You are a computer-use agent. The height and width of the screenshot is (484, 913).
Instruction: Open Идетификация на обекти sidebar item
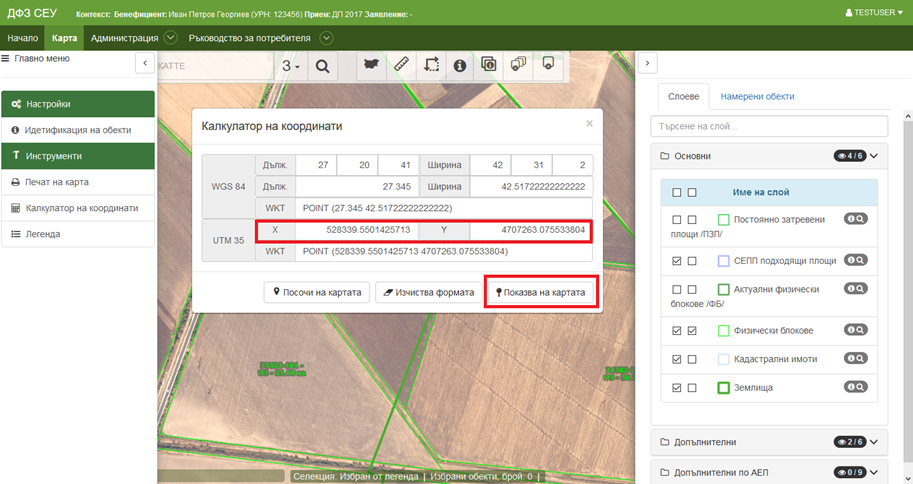pos(78,130)
